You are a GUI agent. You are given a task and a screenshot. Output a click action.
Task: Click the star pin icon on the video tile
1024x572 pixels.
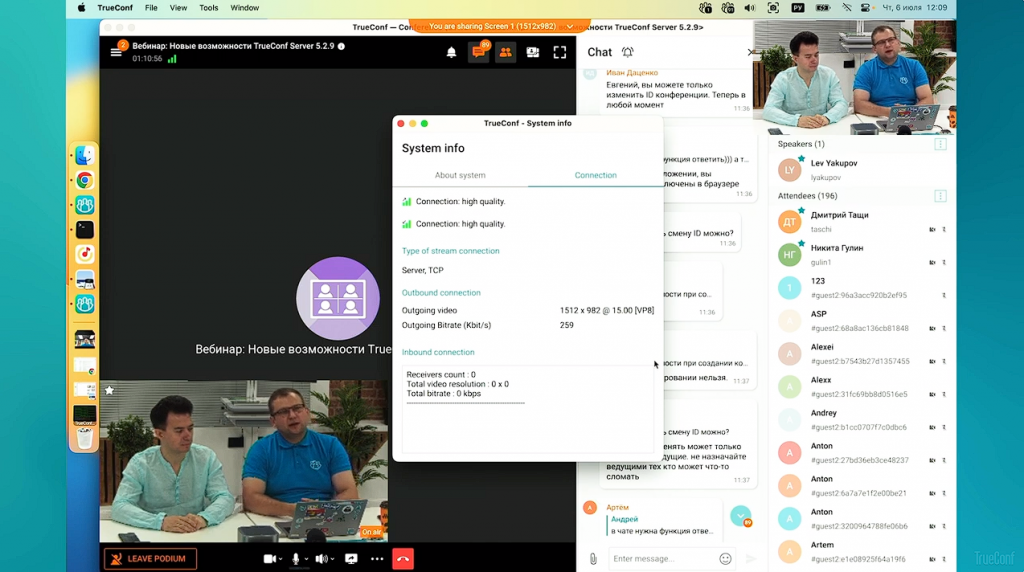pyautogui.click(x=110, y=390)
